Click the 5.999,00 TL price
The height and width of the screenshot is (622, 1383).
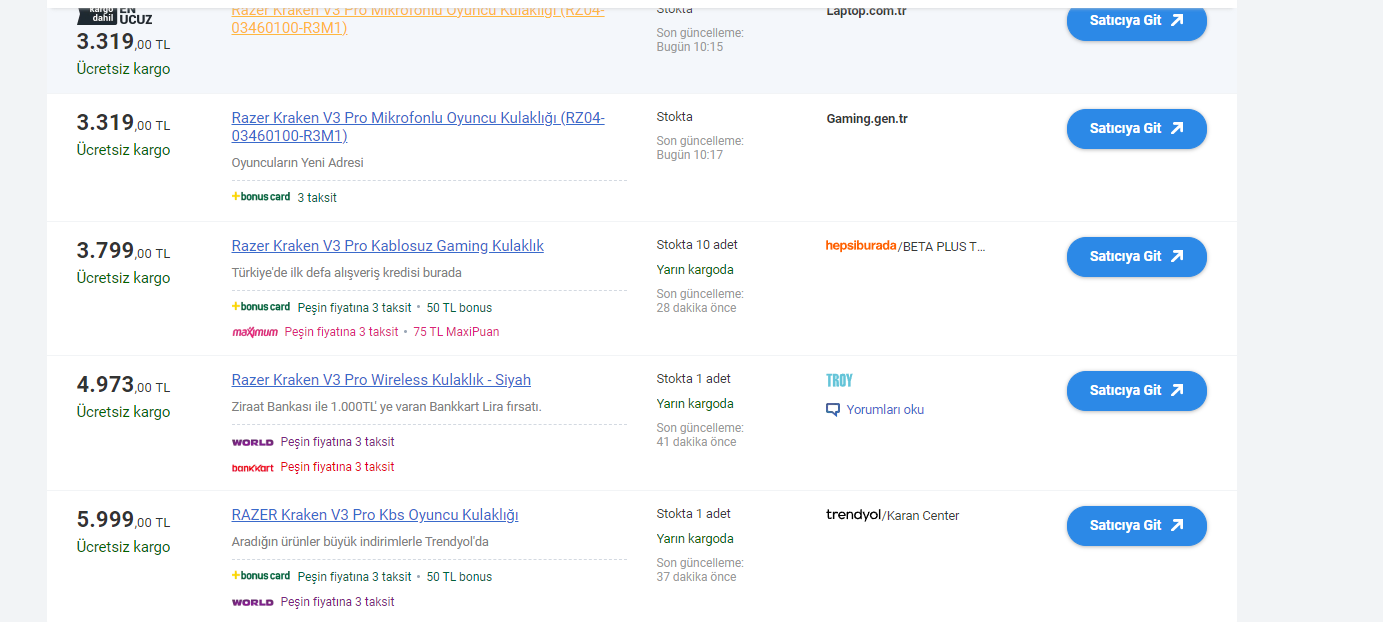pos(123,520)
